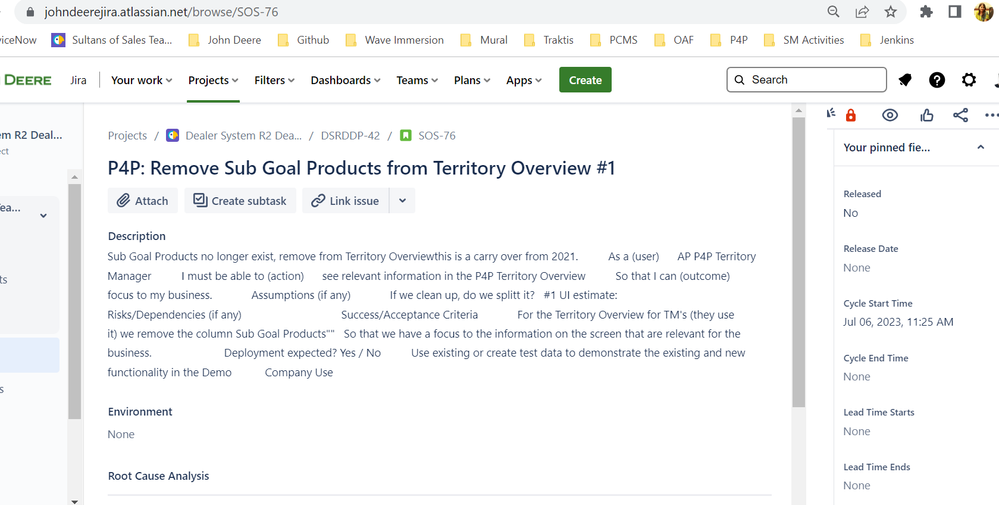Click the Environment None value
The width and height of the screenshot is (999, 505).
coord(121,434)
